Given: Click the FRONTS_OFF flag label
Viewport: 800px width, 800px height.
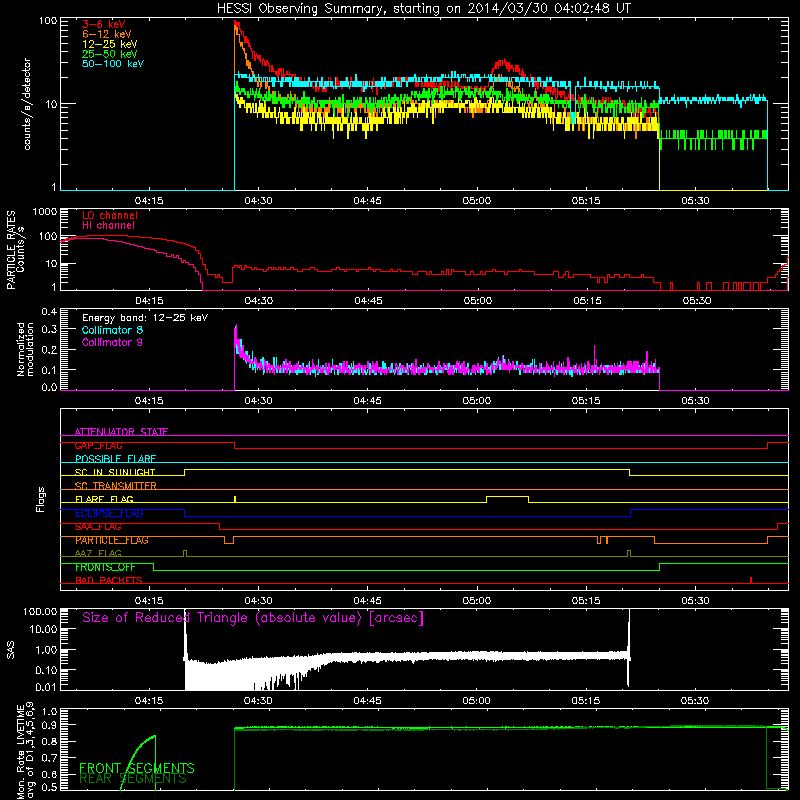Looking at the screenshot, I should [x=105, y=567].
